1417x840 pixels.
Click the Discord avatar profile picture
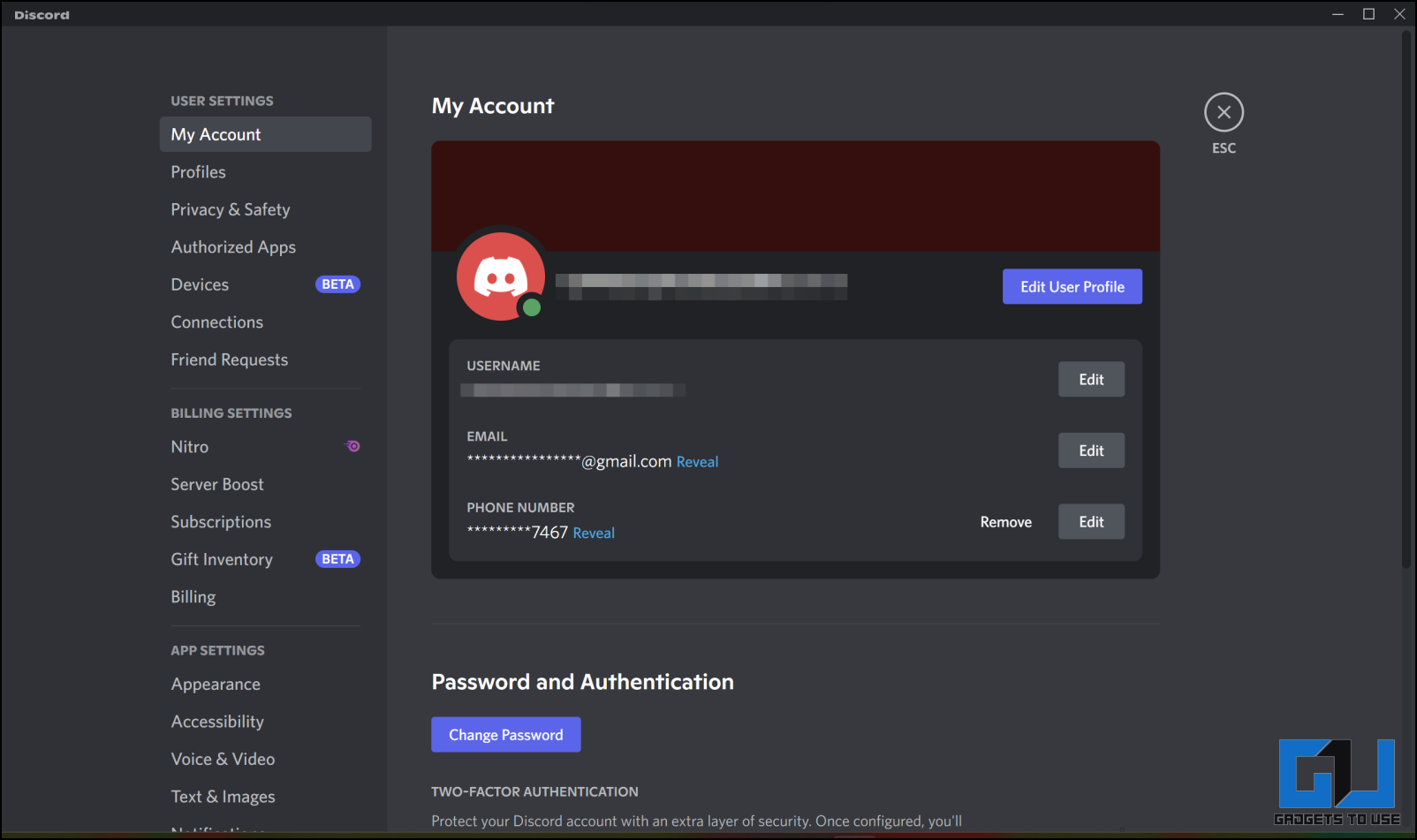coord(501,276)
